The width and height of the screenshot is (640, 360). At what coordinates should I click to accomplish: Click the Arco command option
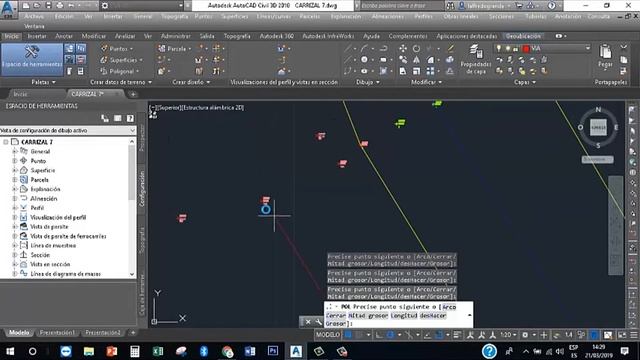(449, 307)
